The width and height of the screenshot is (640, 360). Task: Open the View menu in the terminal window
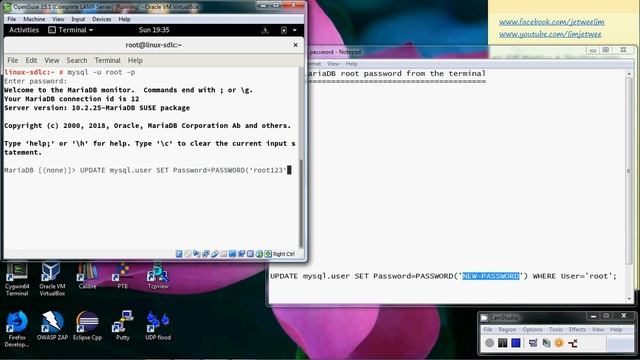(51, 60)
